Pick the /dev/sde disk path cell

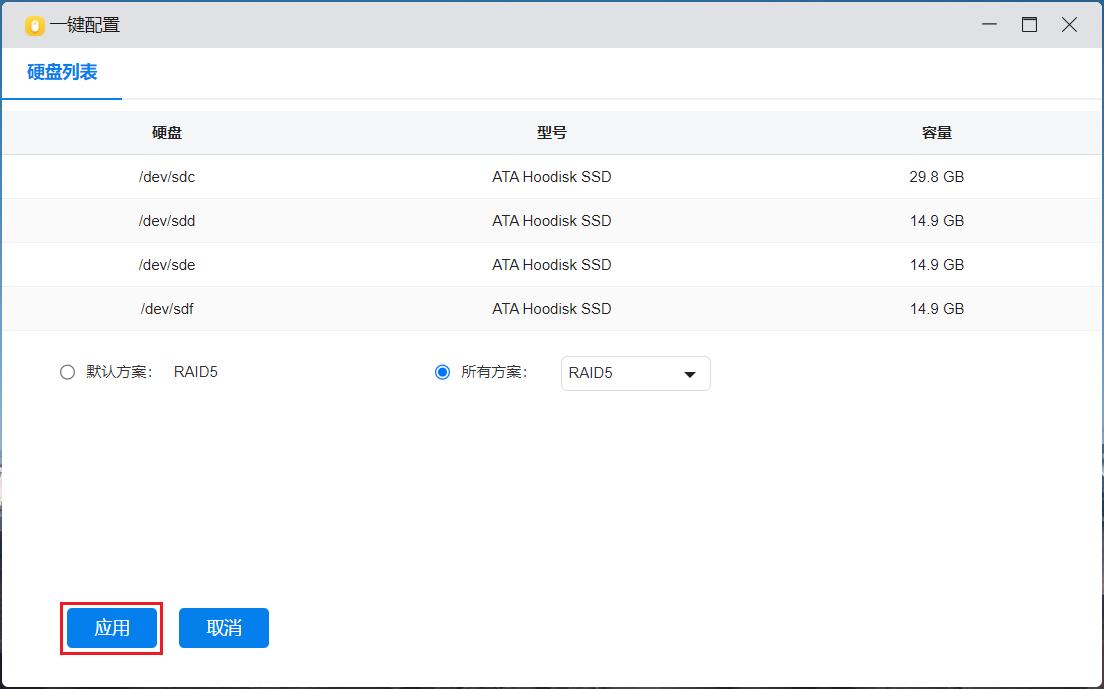point(167,265)
